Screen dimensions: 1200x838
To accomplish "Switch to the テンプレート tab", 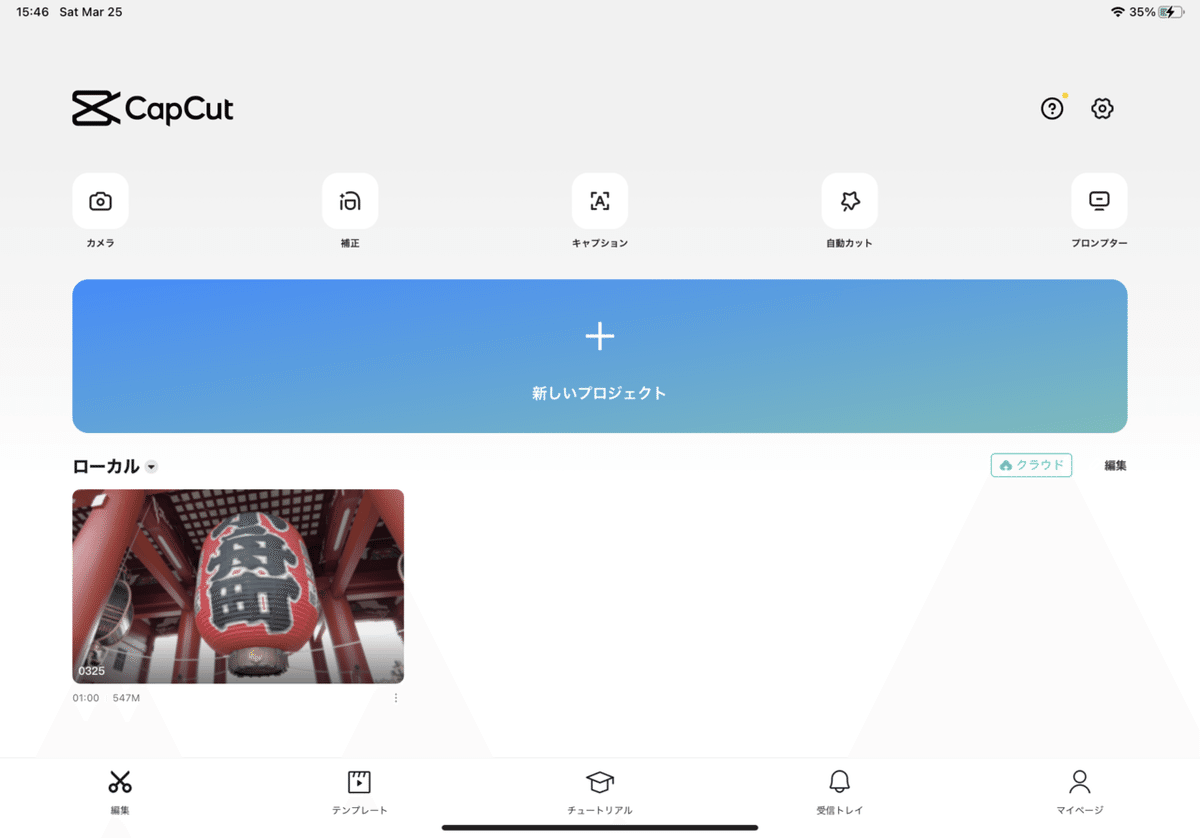I will pos(360,792).
